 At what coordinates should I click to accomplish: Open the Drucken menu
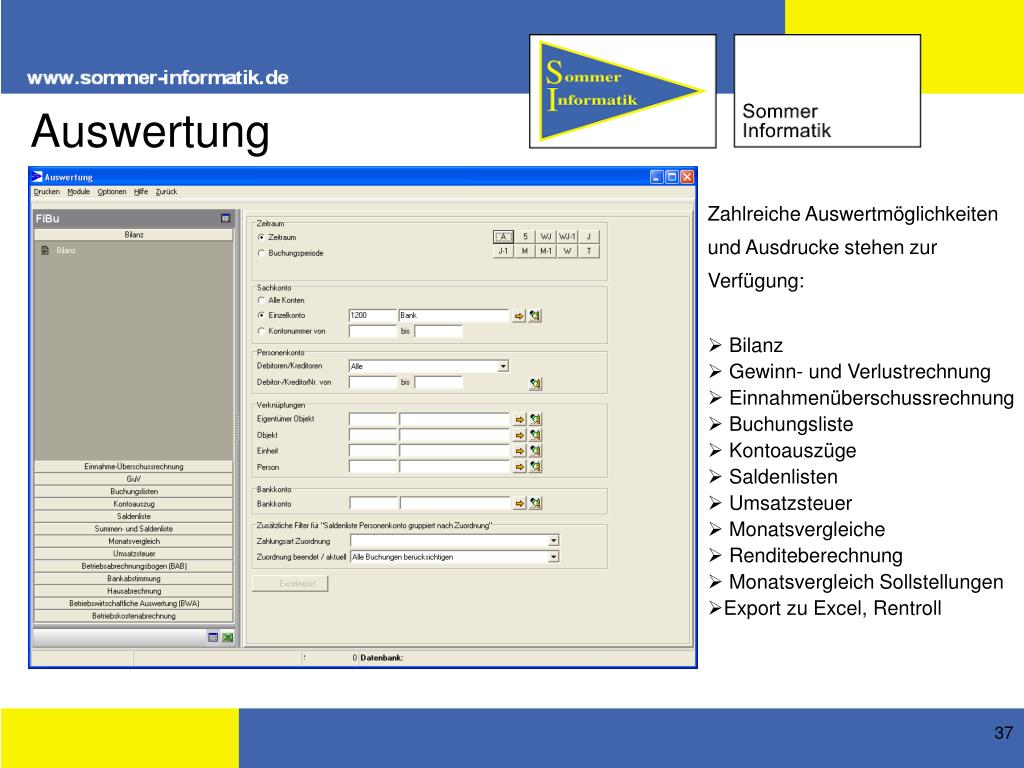click(x=46, y=192)
